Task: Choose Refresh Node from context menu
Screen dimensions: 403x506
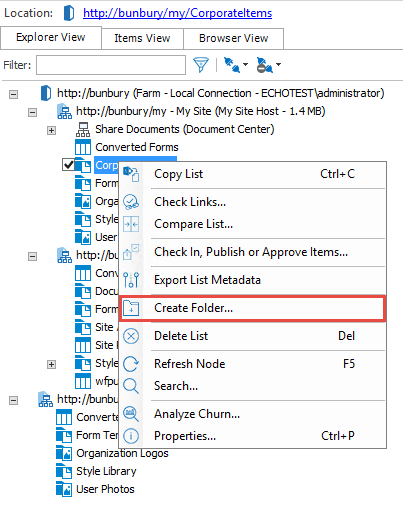Action: 253,364
